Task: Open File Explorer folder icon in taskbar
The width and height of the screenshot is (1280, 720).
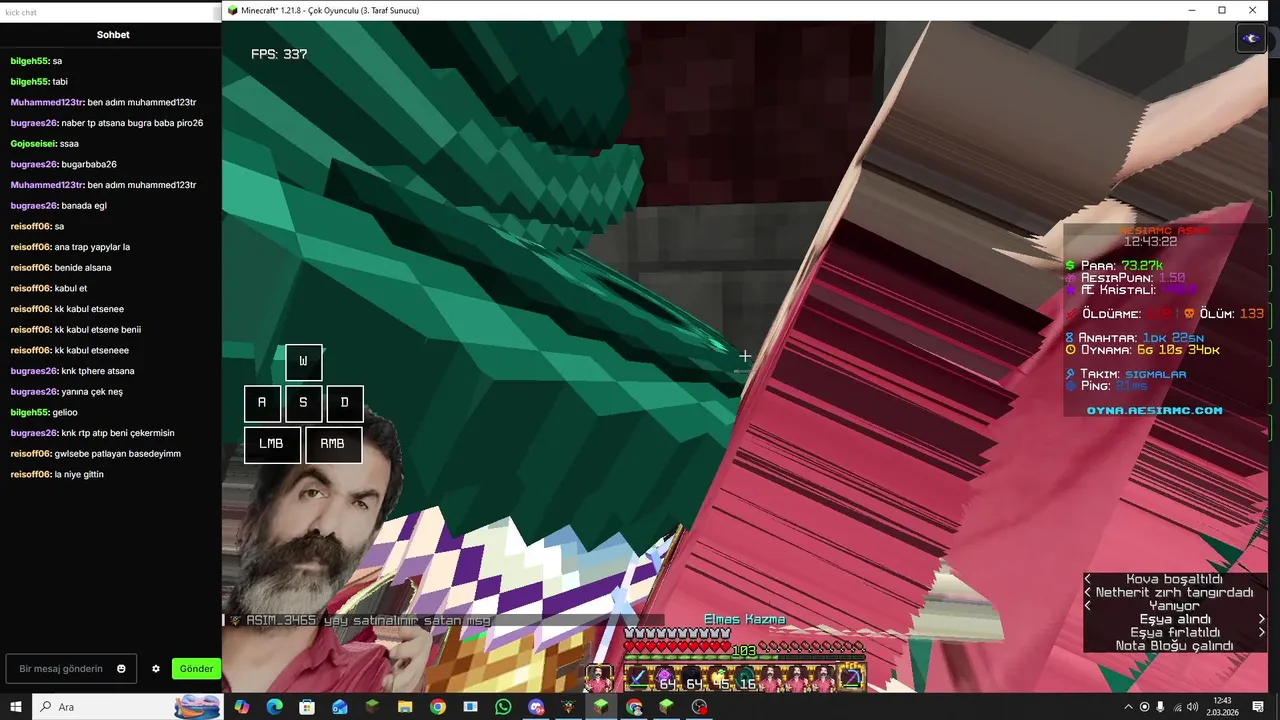Action: (x=405, y=707)
